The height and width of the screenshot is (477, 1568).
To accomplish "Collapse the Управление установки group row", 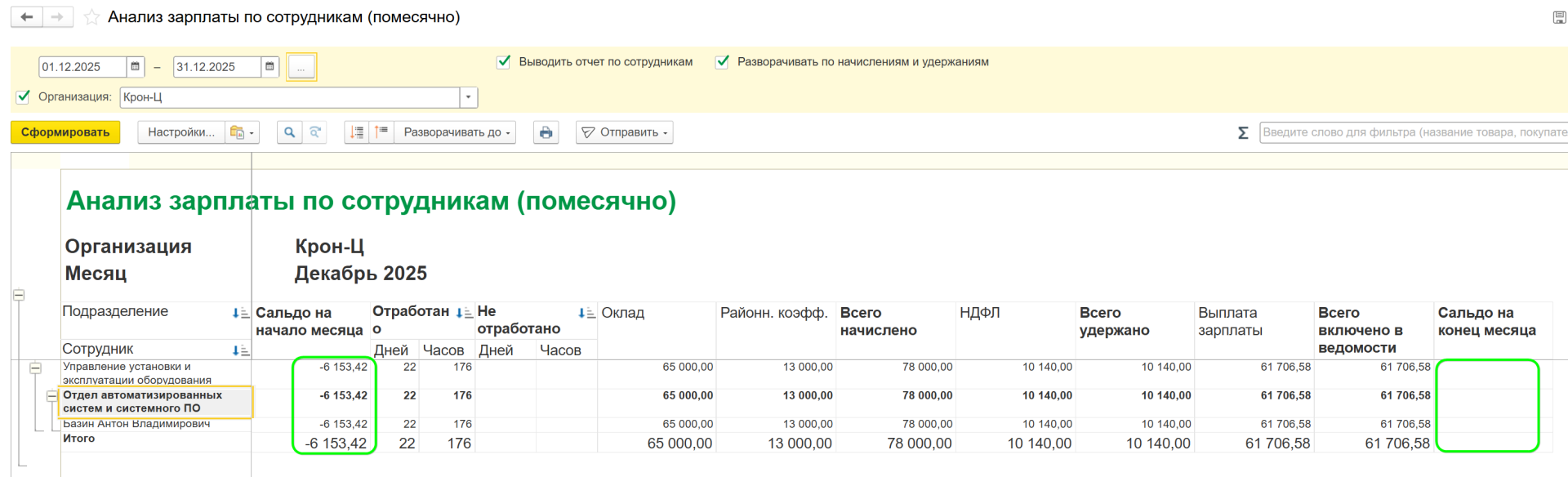I will [x=35, y=368].
